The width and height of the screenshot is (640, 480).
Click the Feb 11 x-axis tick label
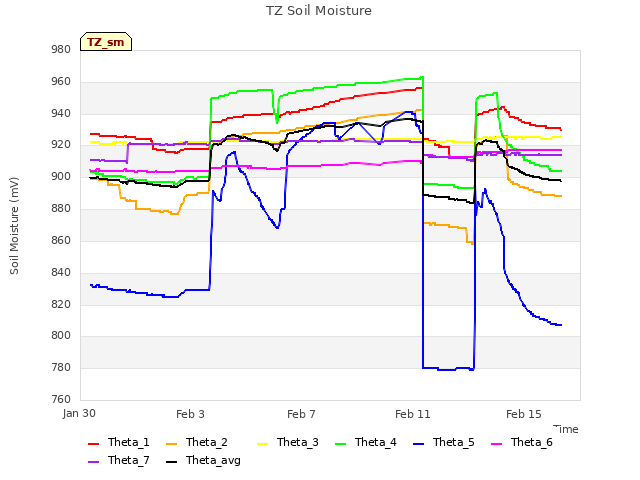[413, 414]
